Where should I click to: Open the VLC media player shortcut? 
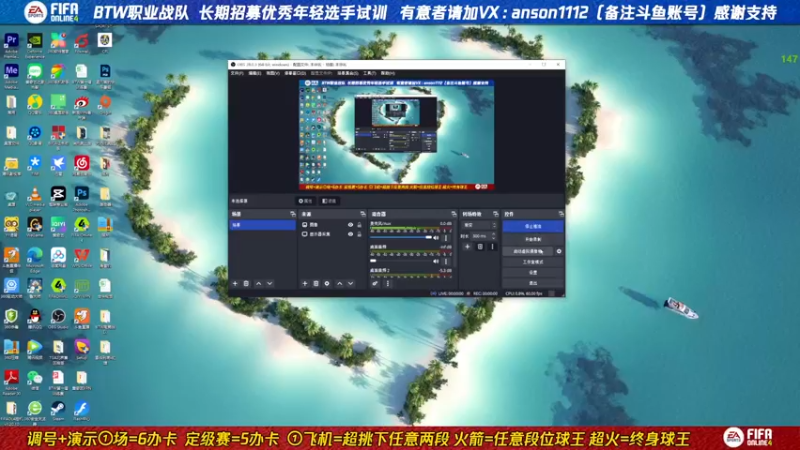(35, 194)
